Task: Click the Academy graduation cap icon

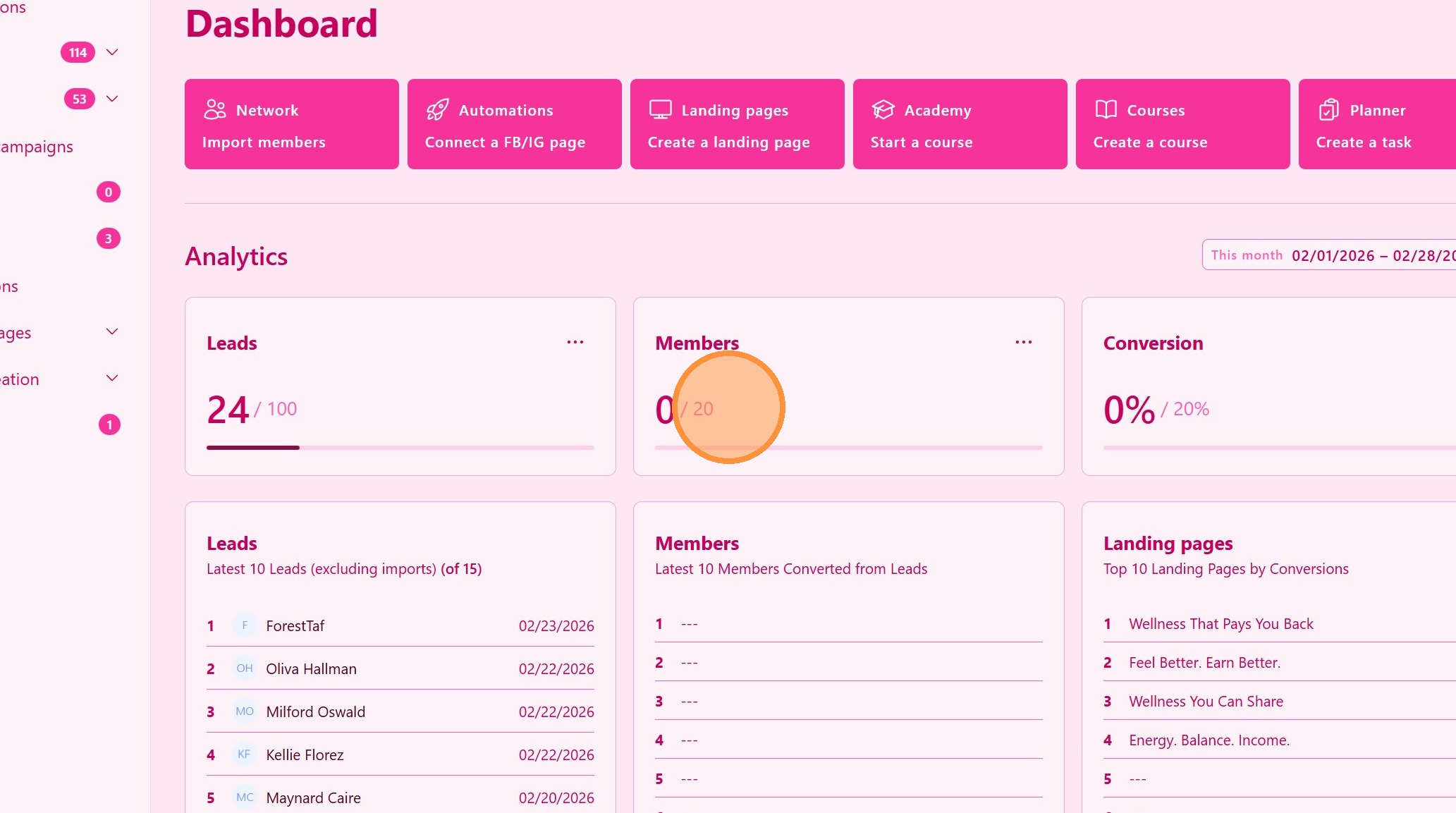Action: pos(883,109)
